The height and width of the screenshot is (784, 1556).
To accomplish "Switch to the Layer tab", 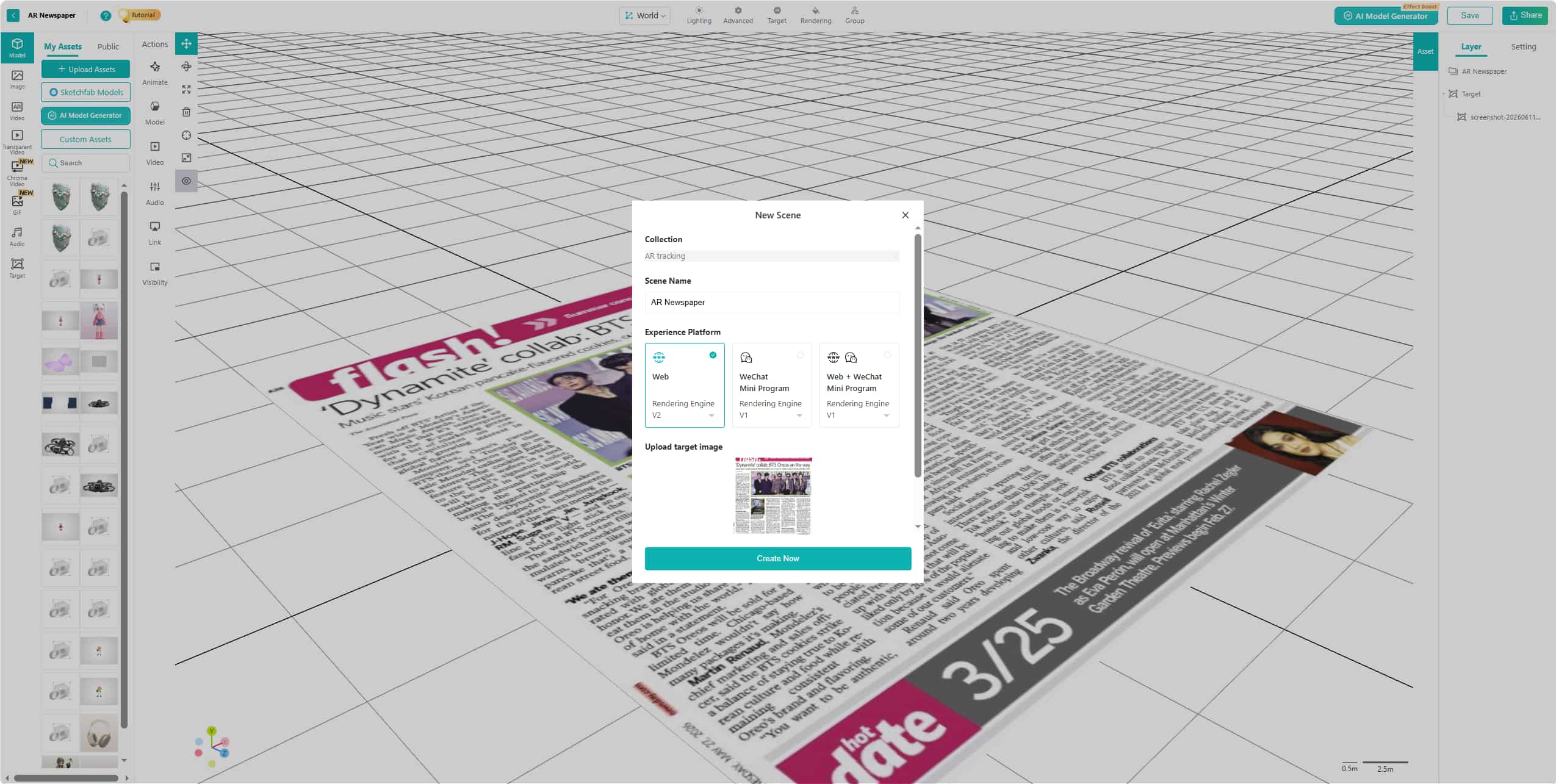I will [1471, 47].
